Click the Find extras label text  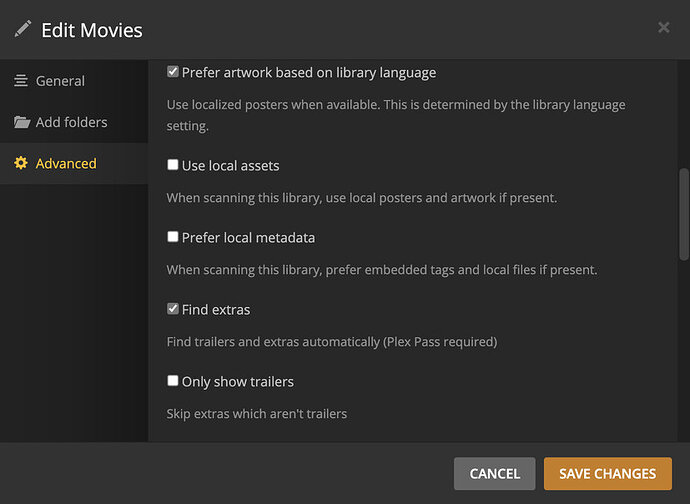coord(216,310)
